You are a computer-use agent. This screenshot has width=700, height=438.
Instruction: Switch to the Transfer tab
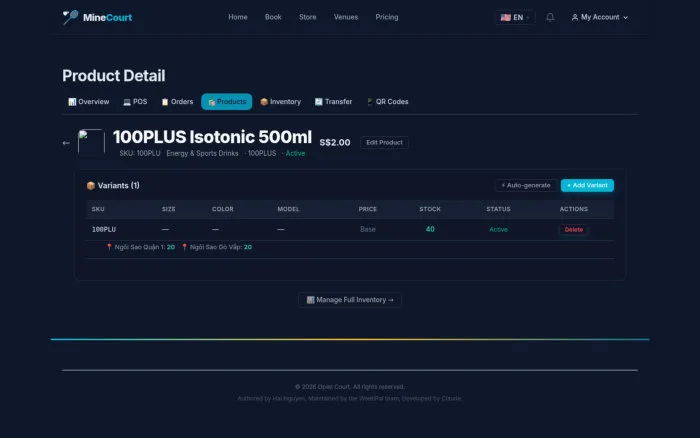tap(333, 102)
